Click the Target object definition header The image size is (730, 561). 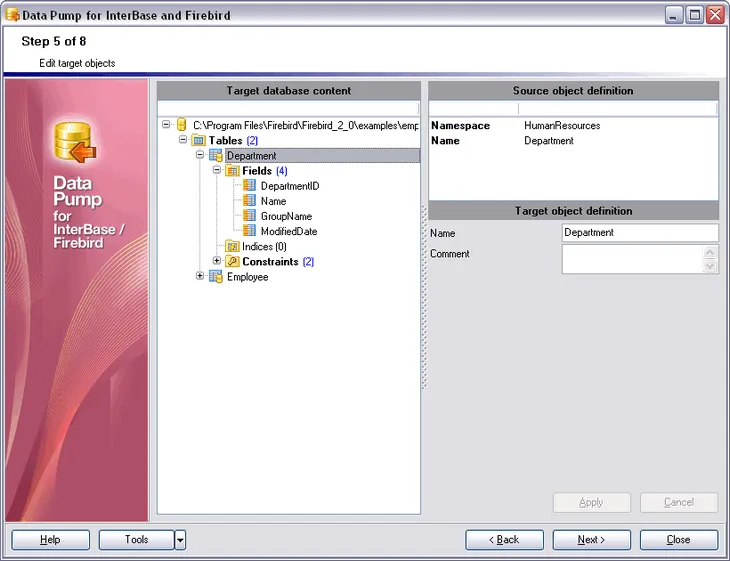point(573,211)
